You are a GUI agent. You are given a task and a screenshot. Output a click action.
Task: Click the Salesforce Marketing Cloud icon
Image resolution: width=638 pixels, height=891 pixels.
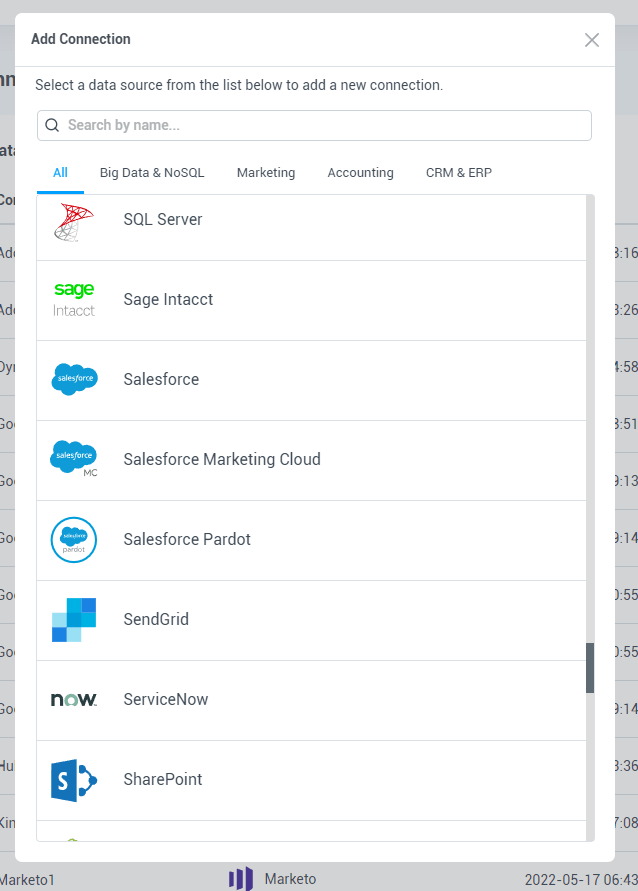pos(74,459)
